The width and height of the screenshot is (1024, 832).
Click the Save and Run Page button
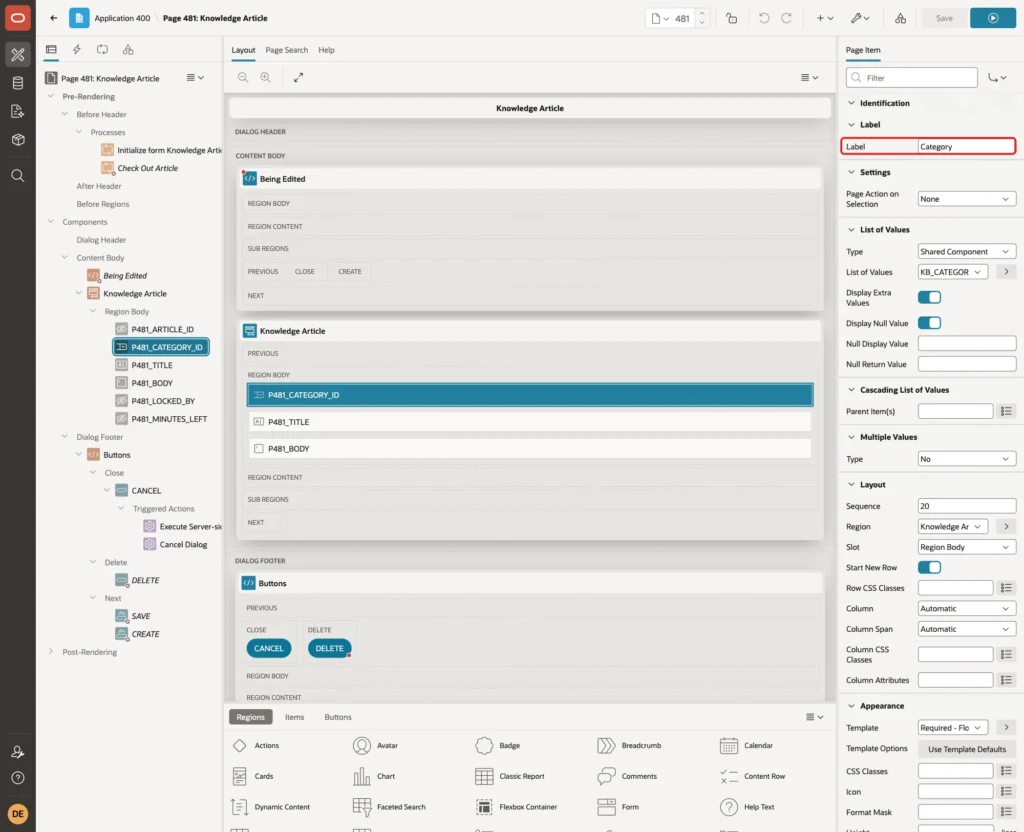(x=993, y=18)
